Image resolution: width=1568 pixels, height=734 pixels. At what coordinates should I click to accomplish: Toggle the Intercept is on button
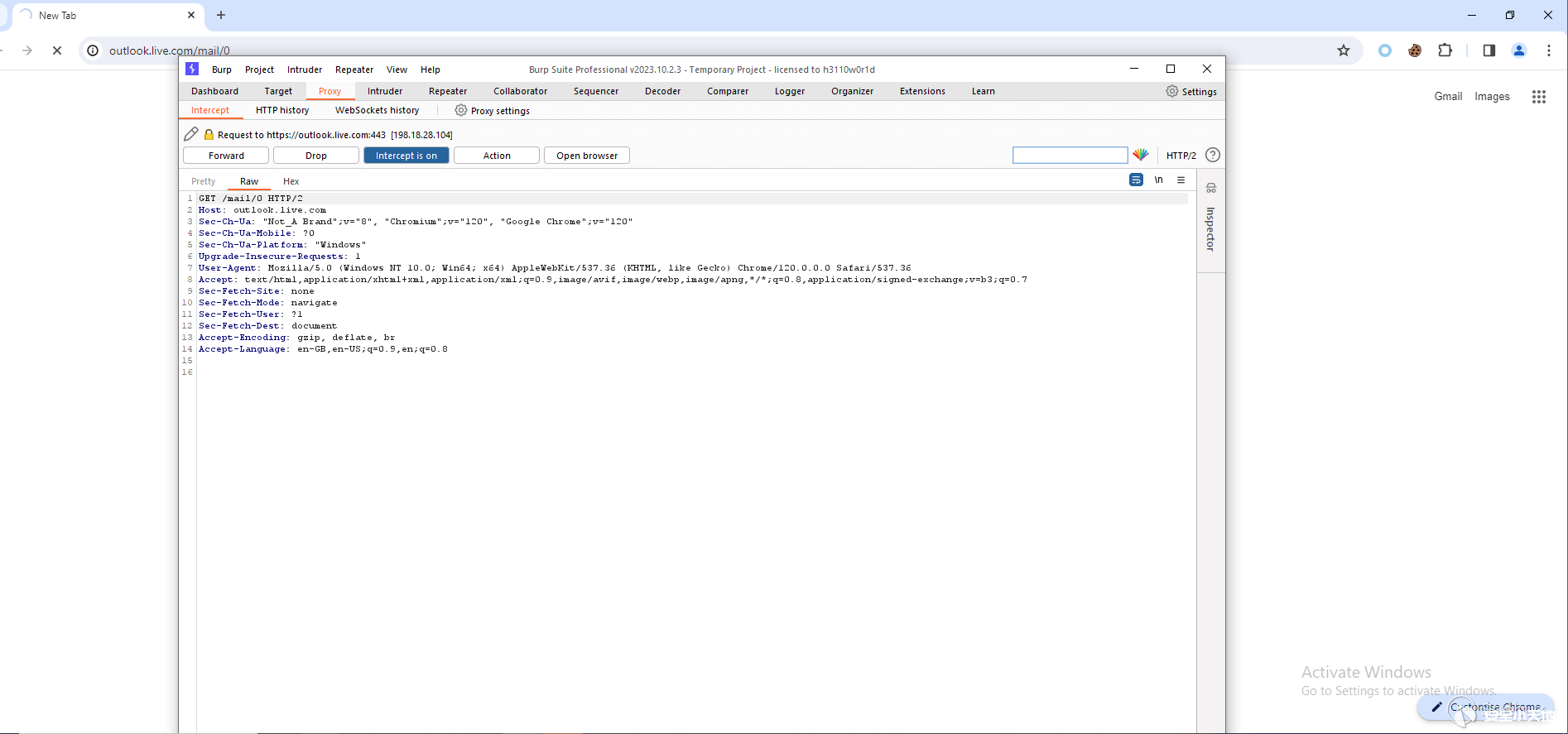(x=406, y=156)
